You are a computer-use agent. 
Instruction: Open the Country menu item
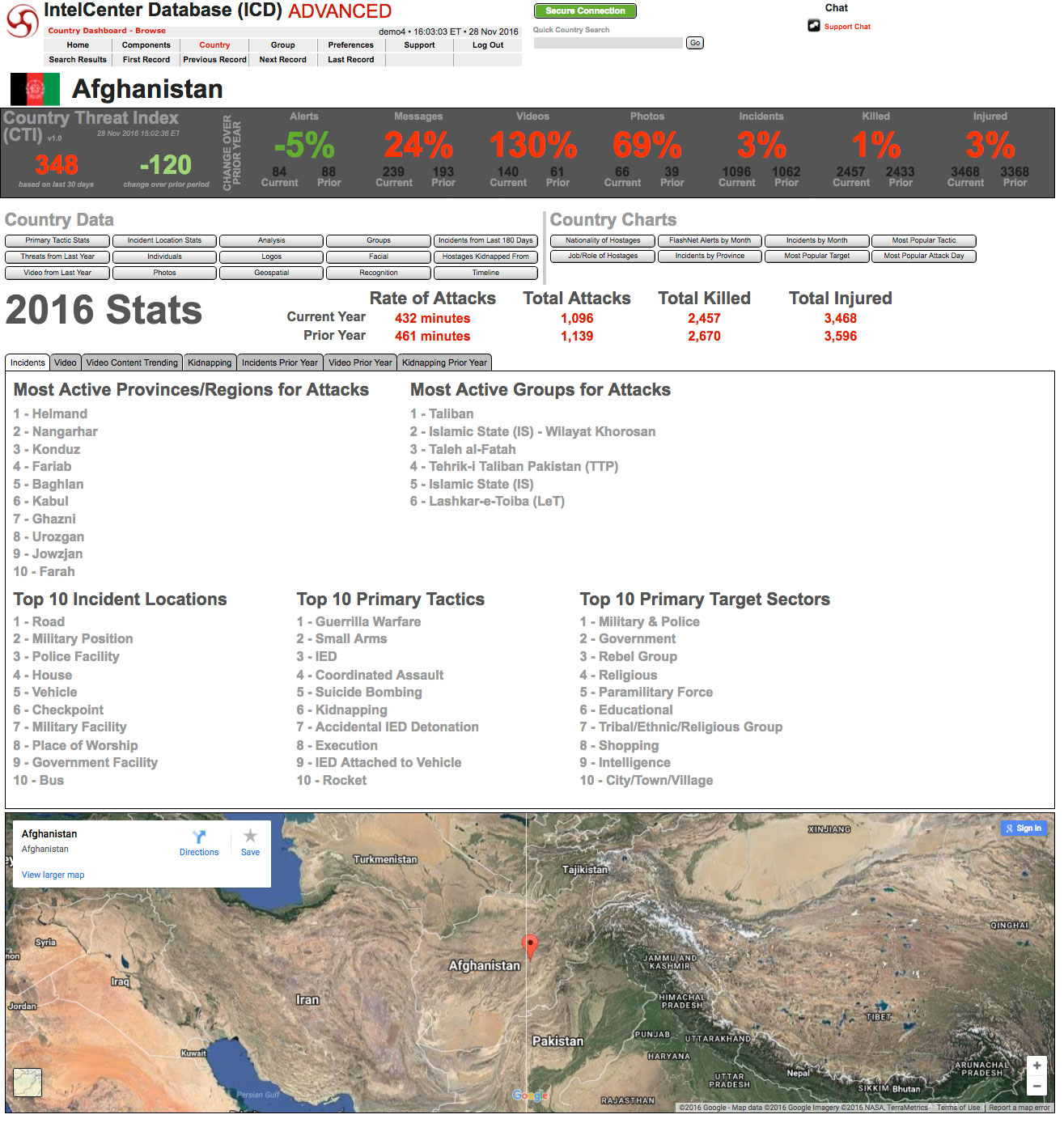214,45
